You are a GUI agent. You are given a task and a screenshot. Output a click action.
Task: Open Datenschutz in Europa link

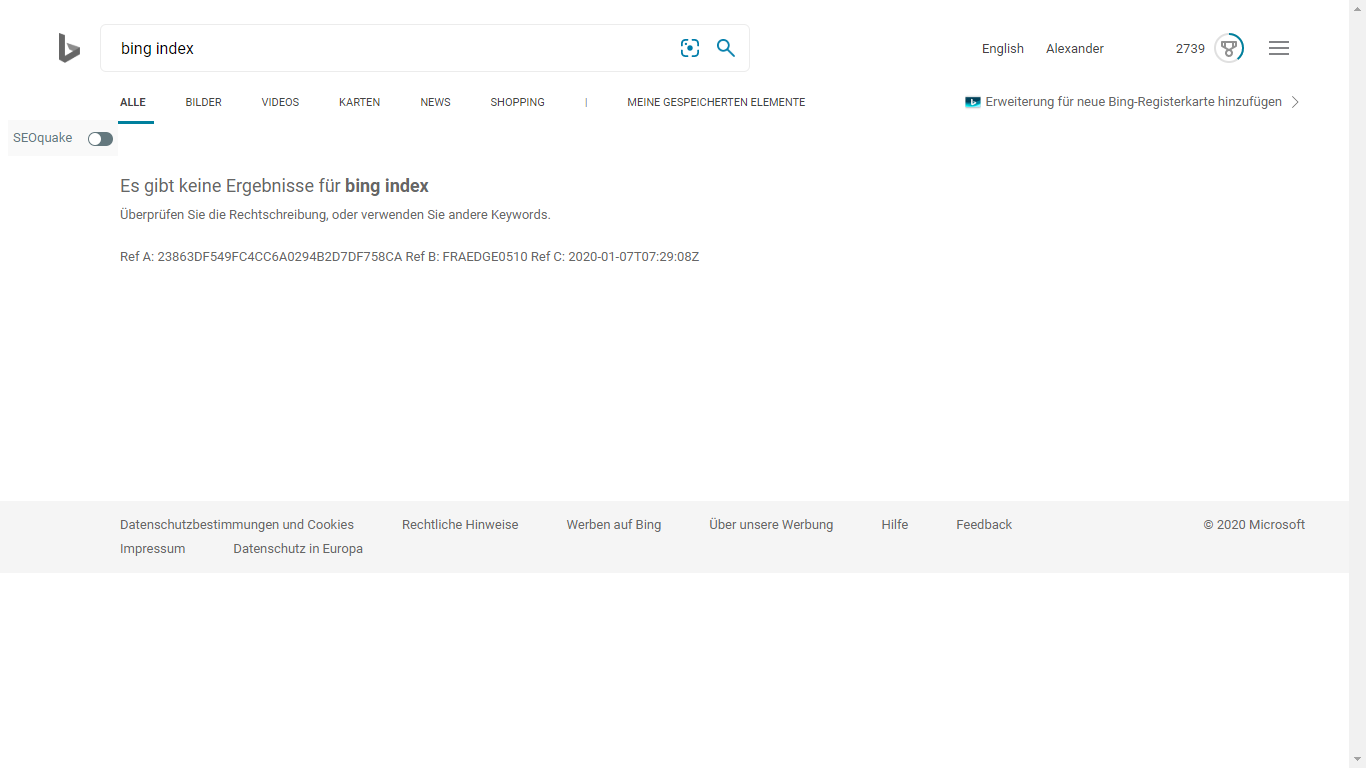(298, 549)
